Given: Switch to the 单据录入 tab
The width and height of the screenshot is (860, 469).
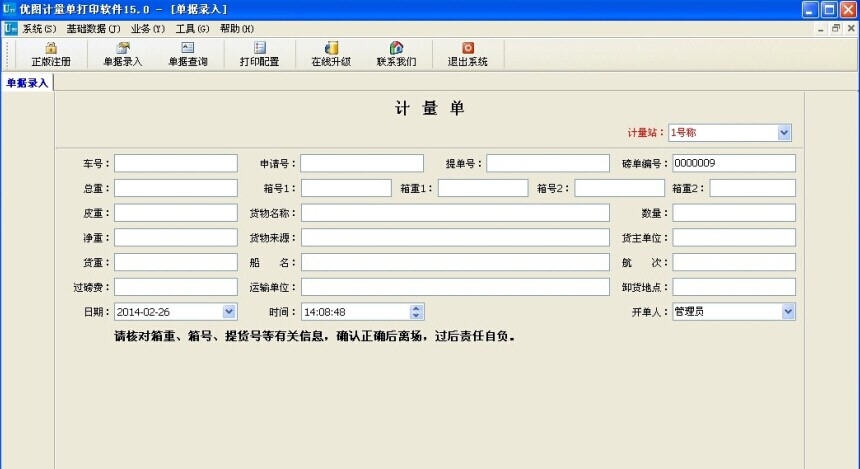Looking at the screenshot, I should pos(27,83).
